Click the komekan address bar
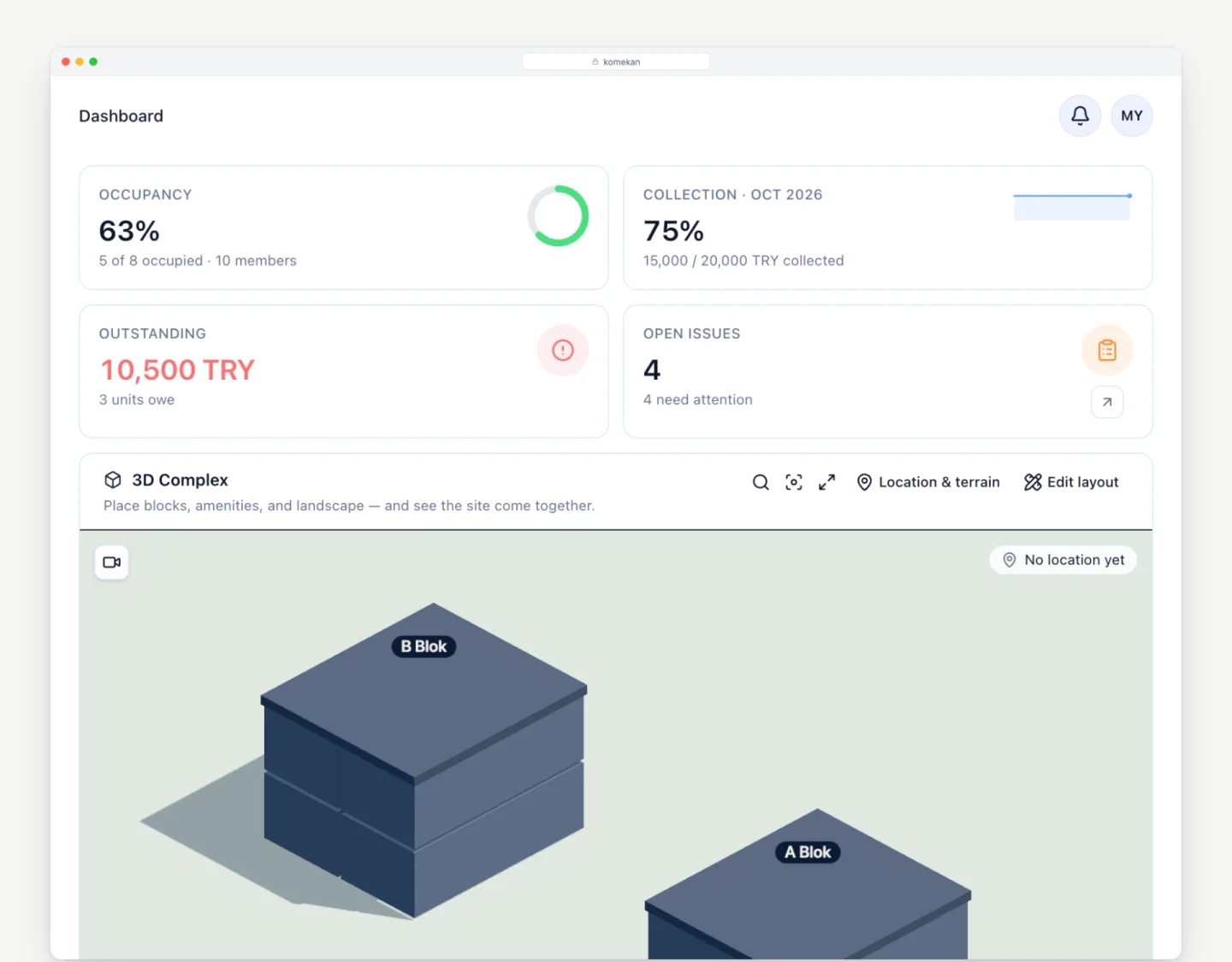Image resolution: width=1232 pixels, height=962 pixels. point(616,62)
